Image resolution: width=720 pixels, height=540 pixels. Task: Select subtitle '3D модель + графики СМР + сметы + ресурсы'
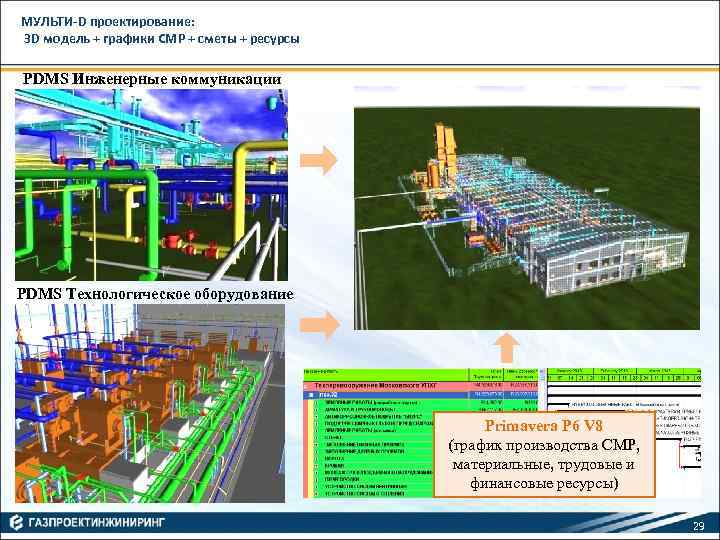click(x=162, y=39)
